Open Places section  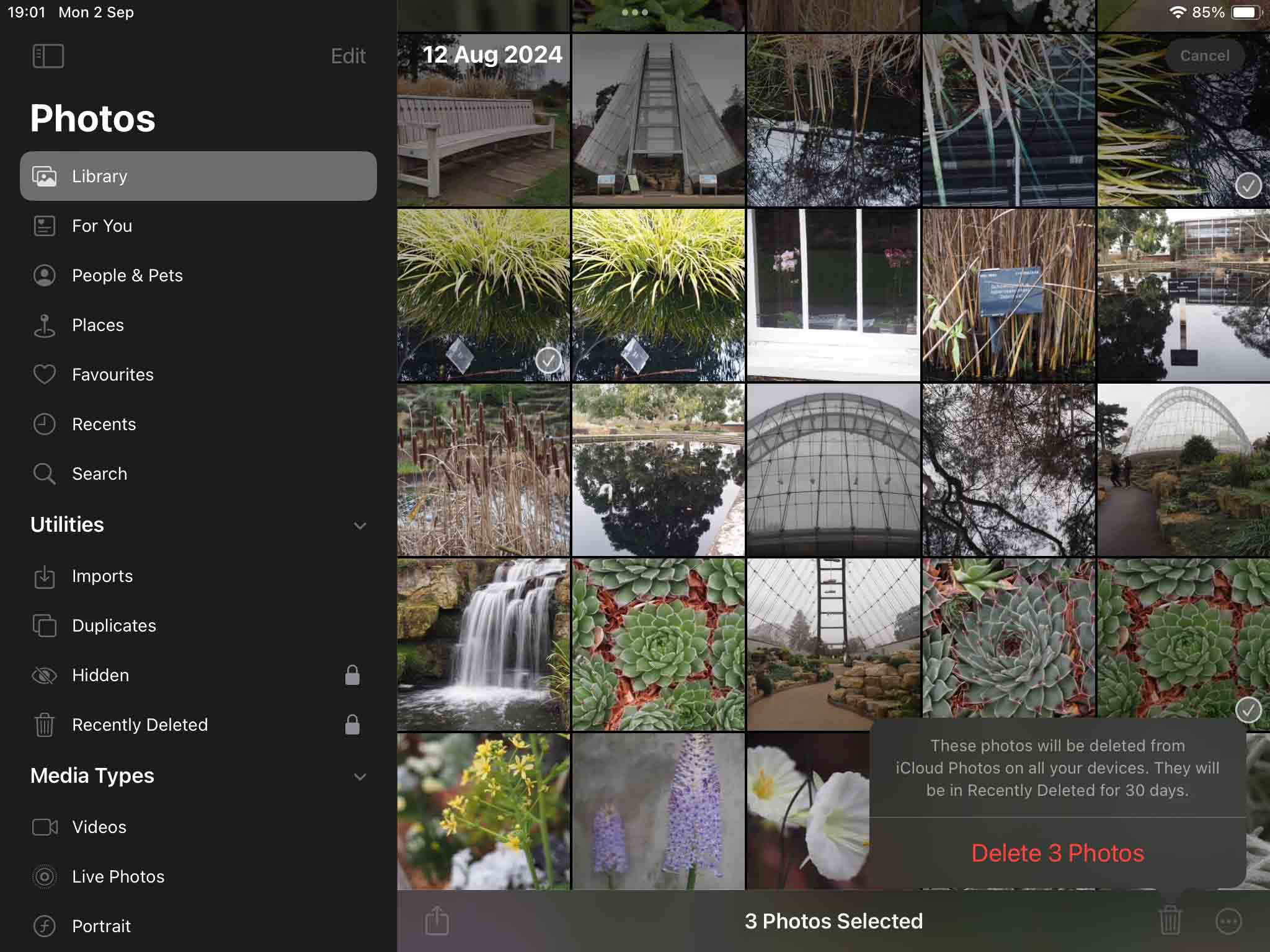click(x=98, y=325)
